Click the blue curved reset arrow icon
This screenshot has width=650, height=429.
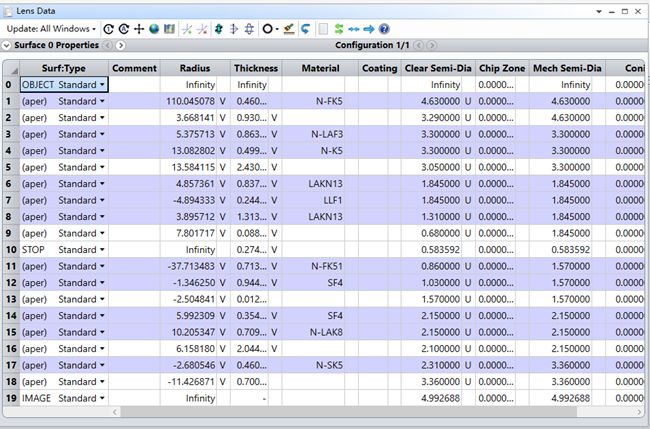click(305, 29)
